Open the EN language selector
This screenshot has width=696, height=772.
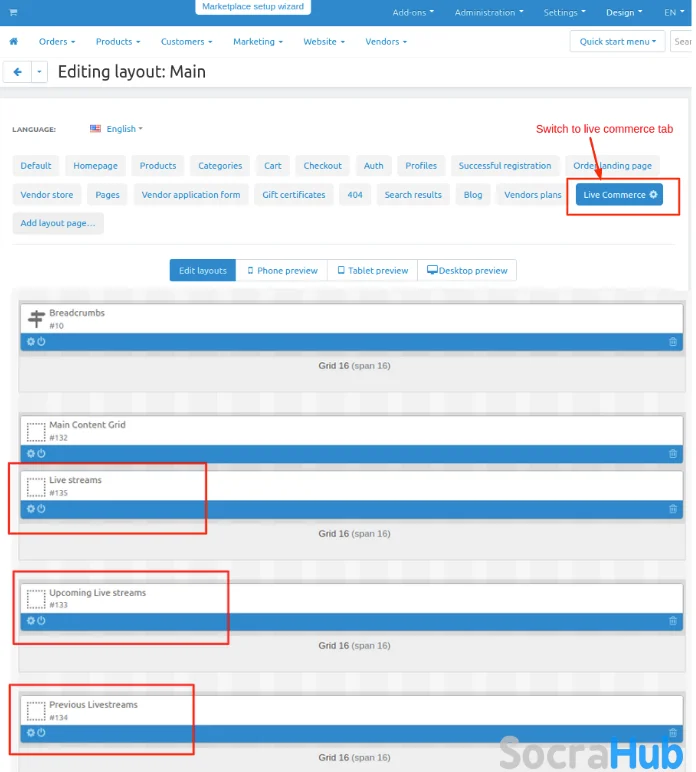coord(674,12)
